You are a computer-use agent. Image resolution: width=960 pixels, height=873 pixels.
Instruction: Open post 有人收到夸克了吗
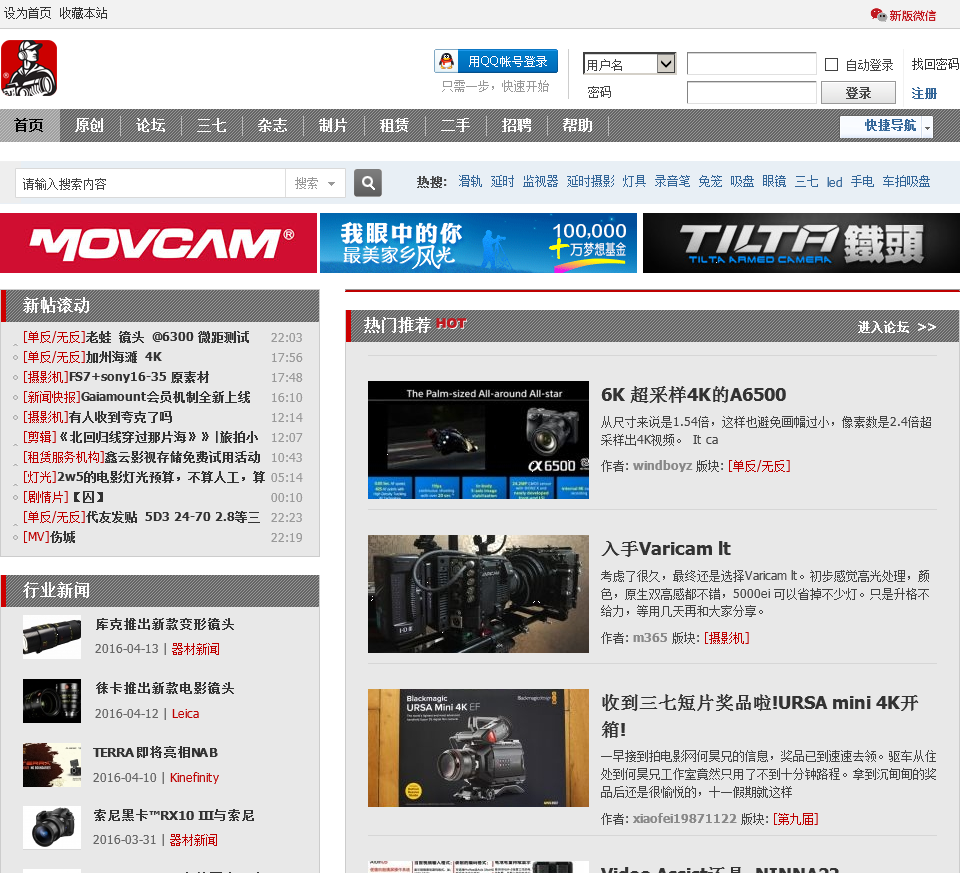tap(121, 418)
